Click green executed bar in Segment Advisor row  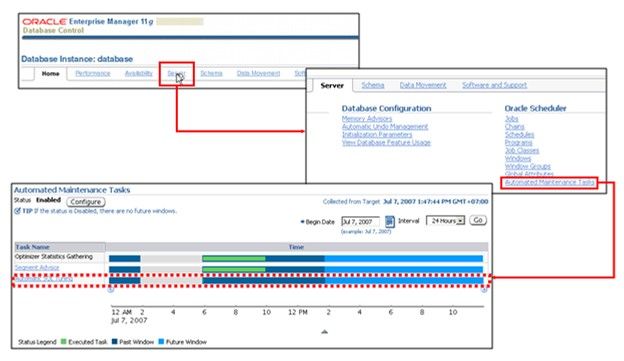[234, 269]
